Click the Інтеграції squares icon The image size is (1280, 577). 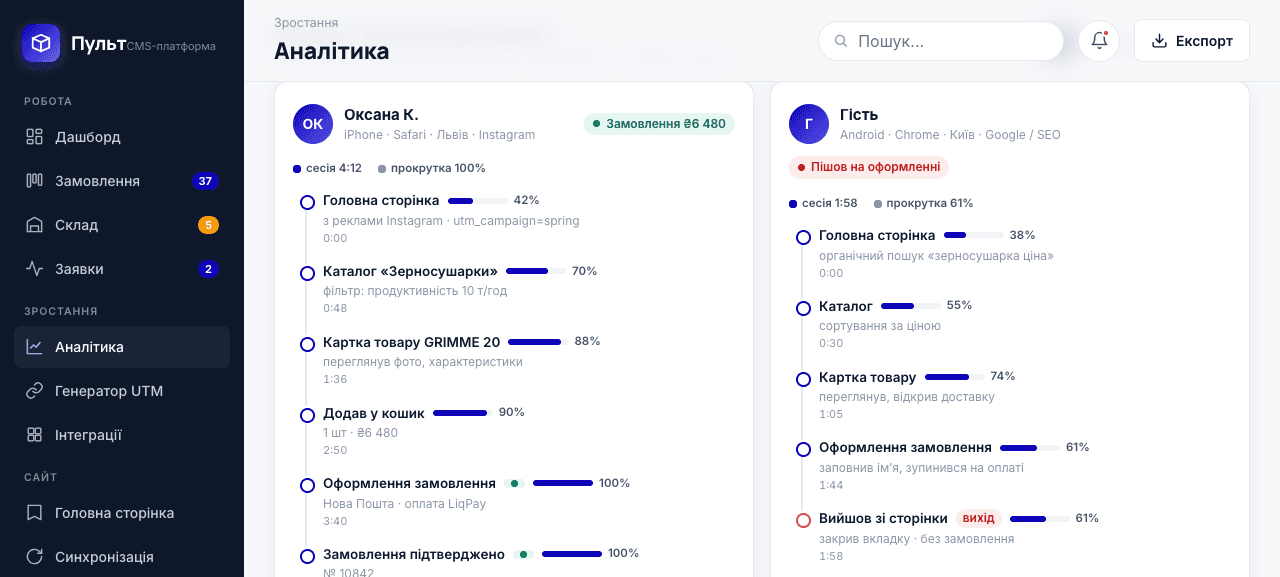(35, 435)
